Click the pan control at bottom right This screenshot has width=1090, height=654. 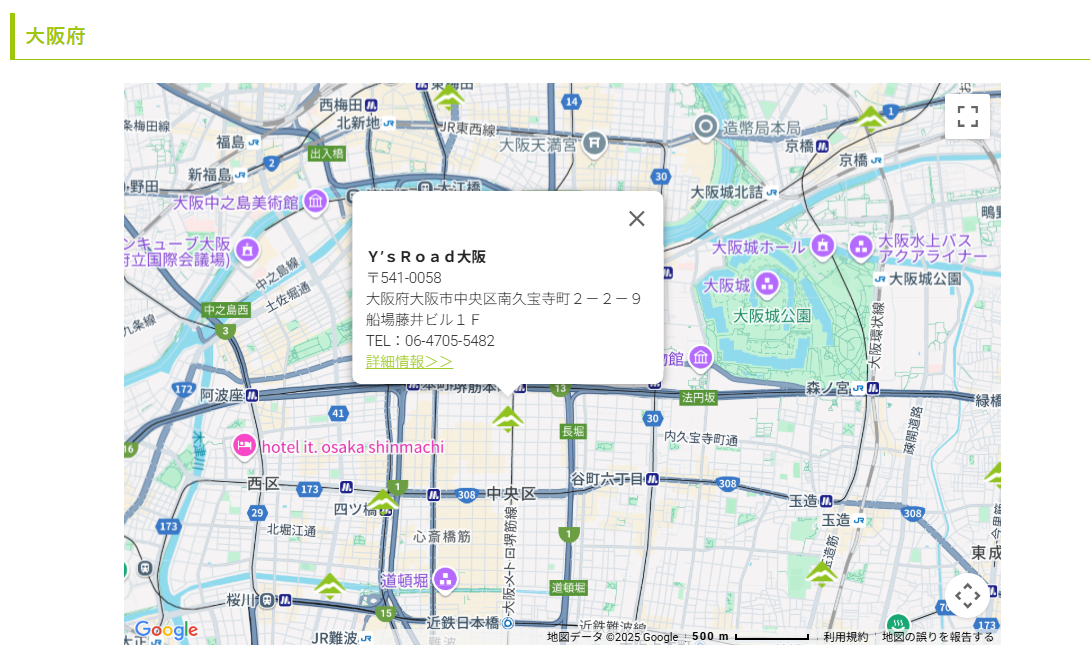pyautogui.click(x=967, y=595)
